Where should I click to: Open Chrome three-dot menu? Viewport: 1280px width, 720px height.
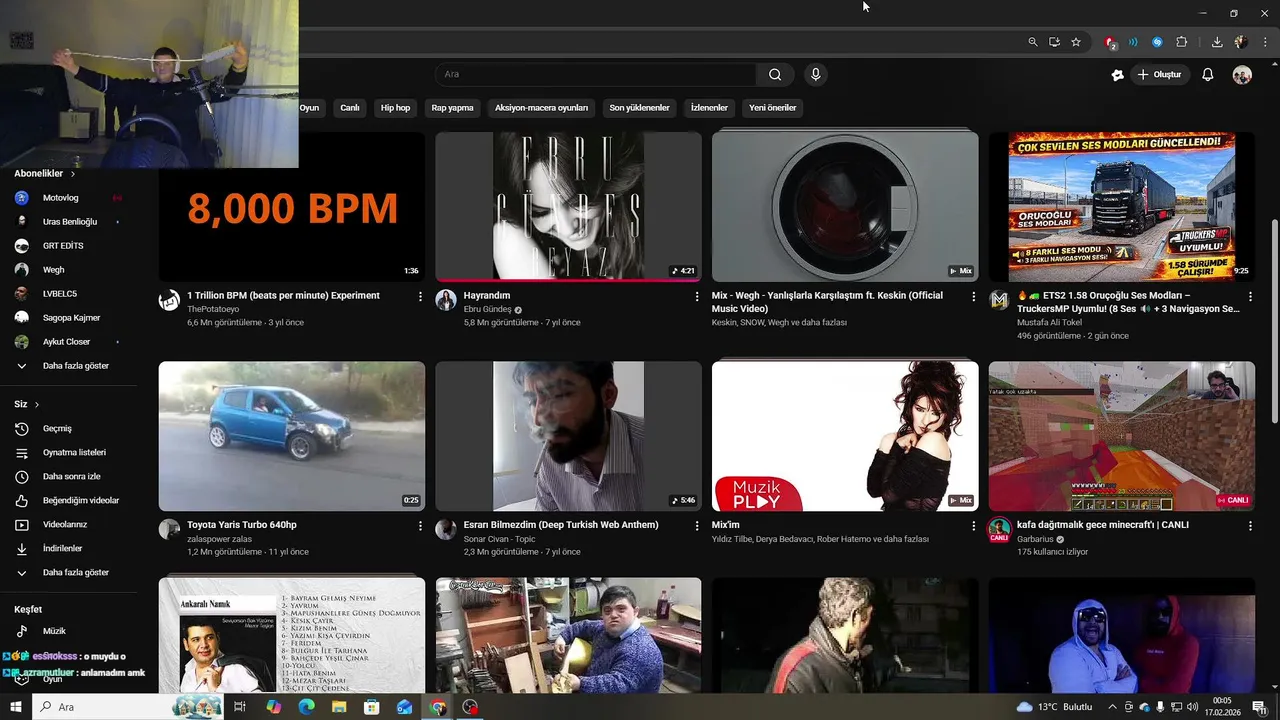coord(1264,42)
